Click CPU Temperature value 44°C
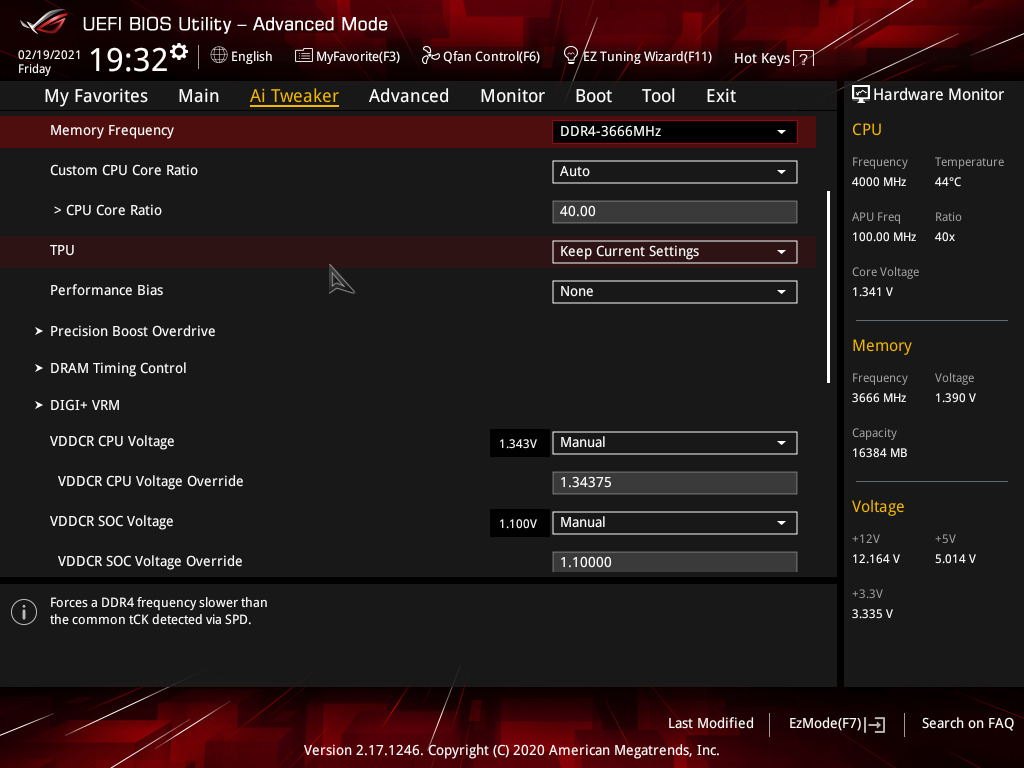The height and width of the screenshot is (768, 1024). pos(948,182)
